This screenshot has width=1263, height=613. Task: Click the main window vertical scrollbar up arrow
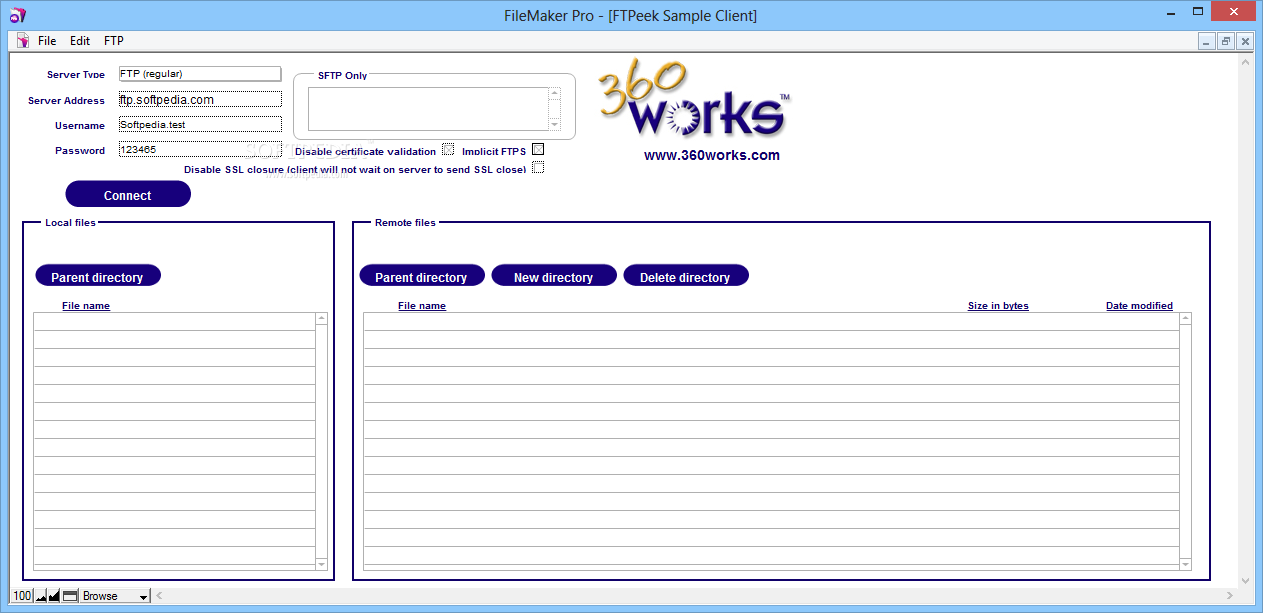click(x=1246, y=62)
